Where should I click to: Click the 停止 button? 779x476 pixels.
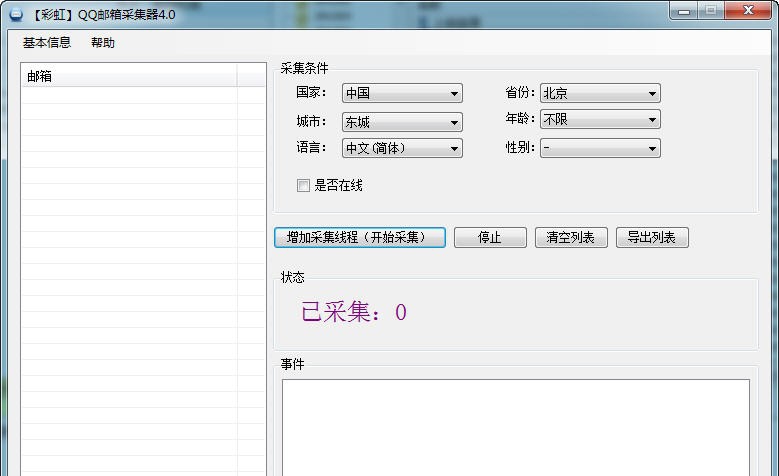coord(490,238)
